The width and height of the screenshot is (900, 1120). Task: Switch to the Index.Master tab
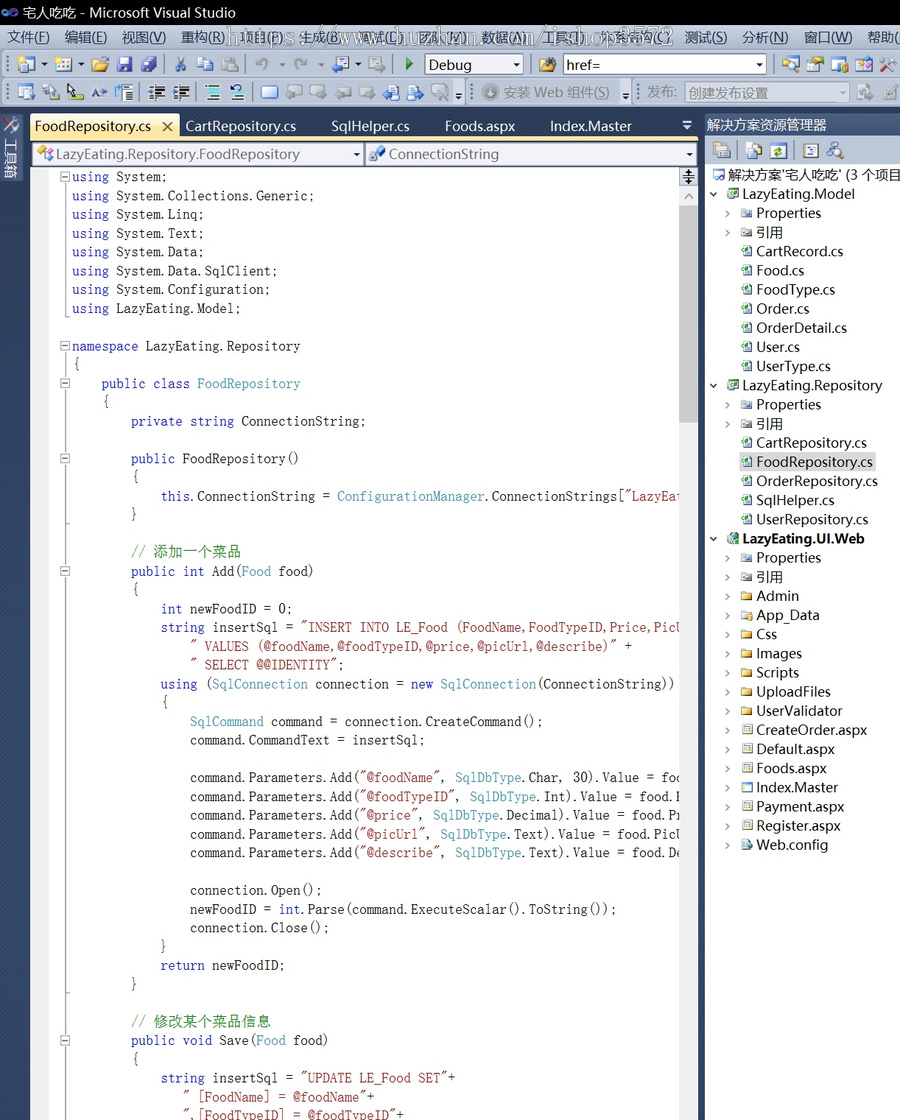pos(591,126)
